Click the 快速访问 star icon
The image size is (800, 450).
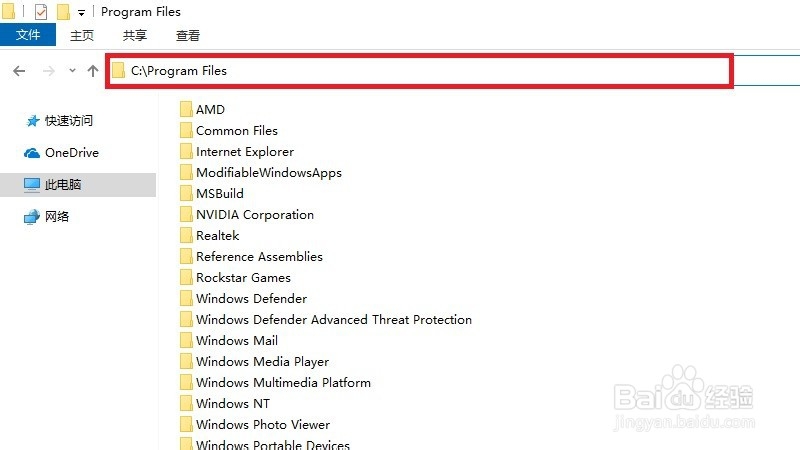click(x=32, y=121)
